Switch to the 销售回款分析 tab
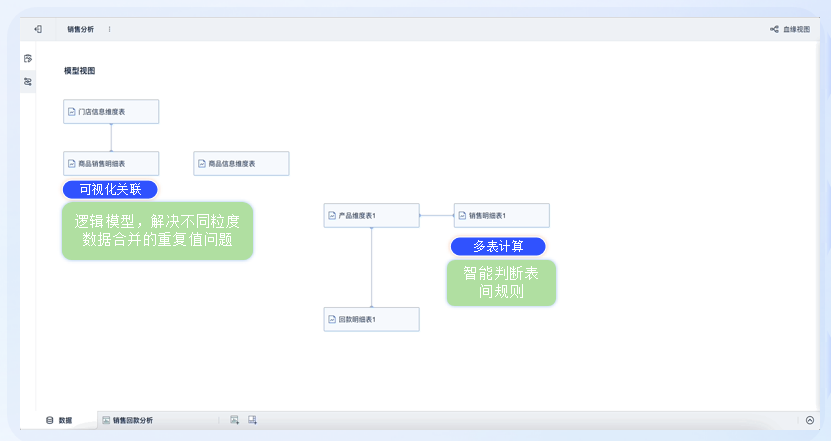831x441 pixels. 127,420
